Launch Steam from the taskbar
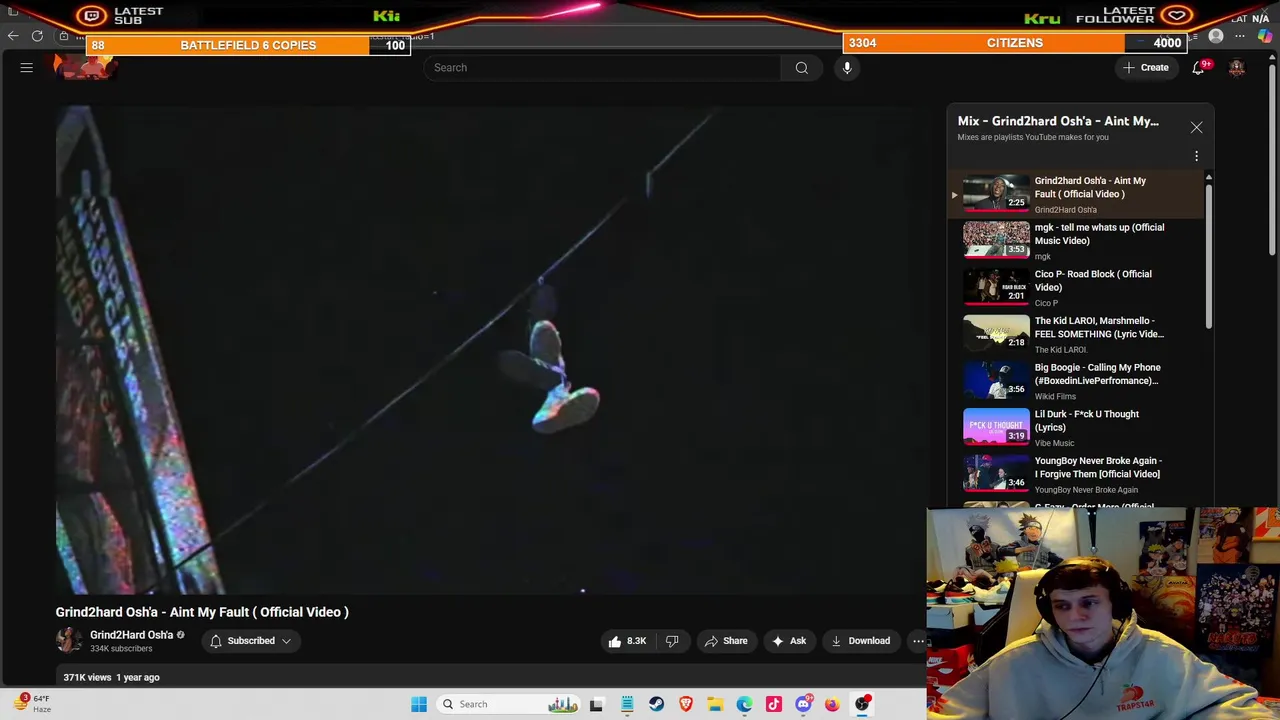This screenshot has width=1280, height=720. click(x=656, y=704)
